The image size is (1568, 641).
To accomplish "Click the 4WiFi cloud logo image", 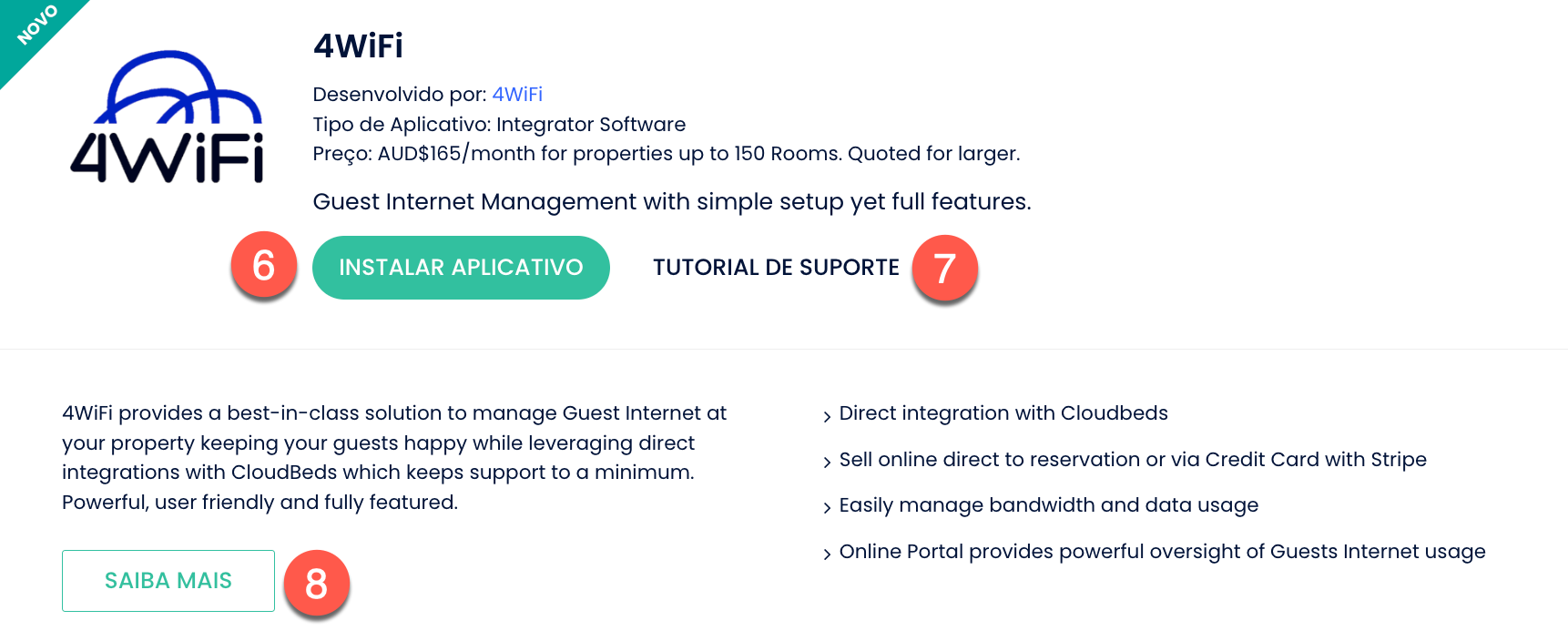I will click(x=168, y=118).
